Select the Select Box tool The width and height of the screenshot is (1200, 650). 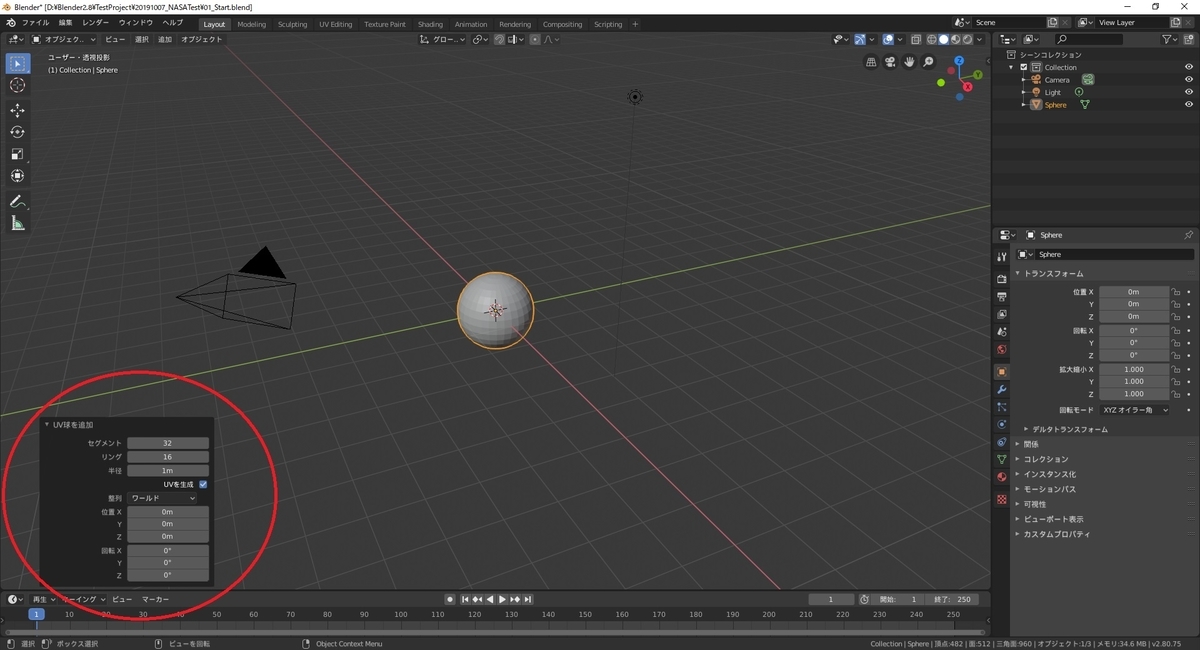17,64
